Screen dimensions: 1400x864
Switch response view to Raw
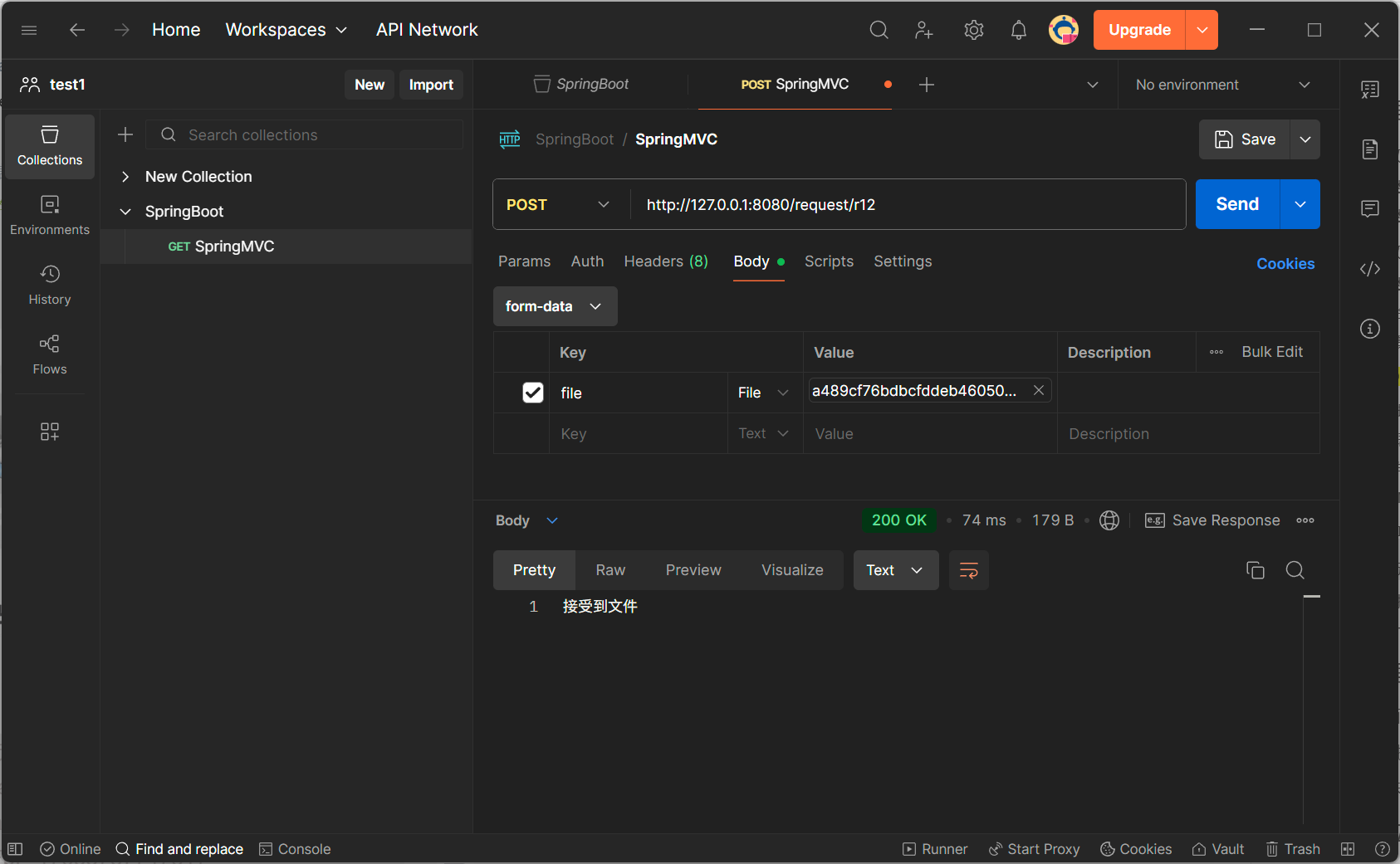pyautogui.click(x=610, y=570)
